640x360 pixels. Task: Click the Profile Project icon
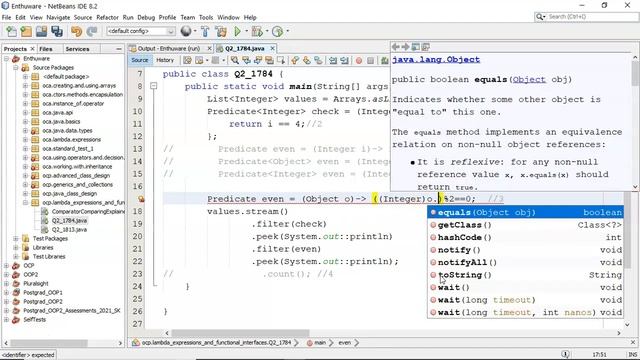pyautogui.click(x=277, y=31)
